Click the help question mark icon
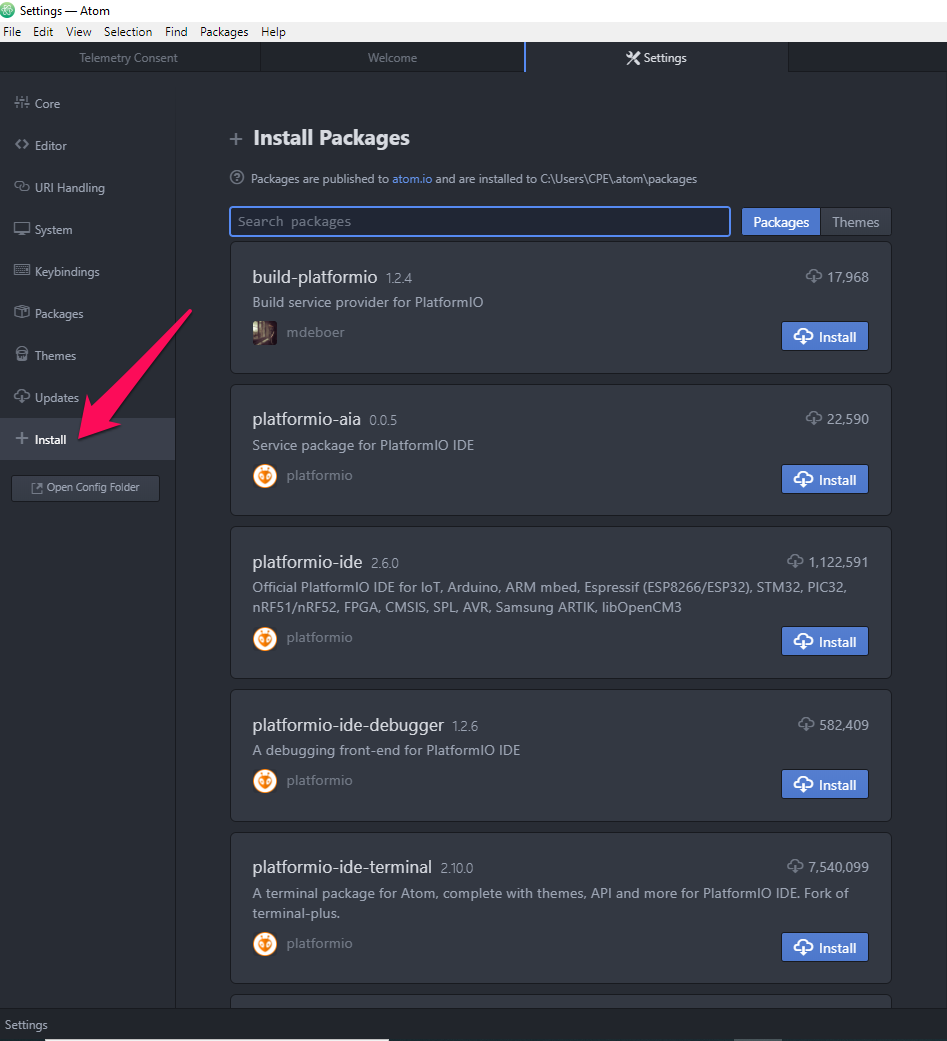The image size is (947, 1041). point(236,177)
